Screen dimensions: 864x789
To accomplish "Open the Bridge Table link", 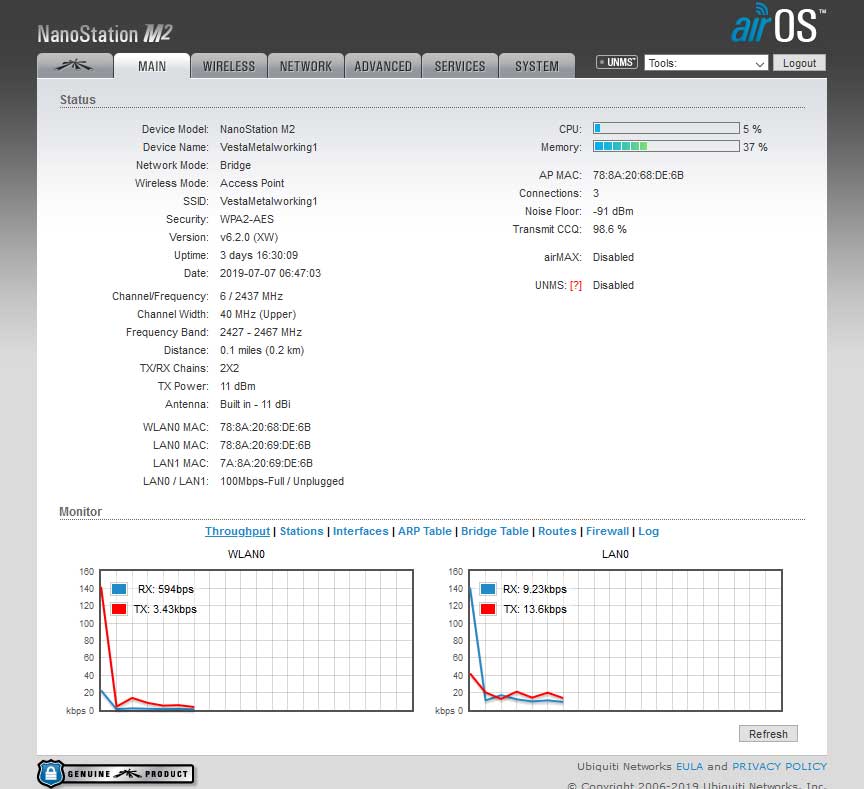I will point(495,531).
